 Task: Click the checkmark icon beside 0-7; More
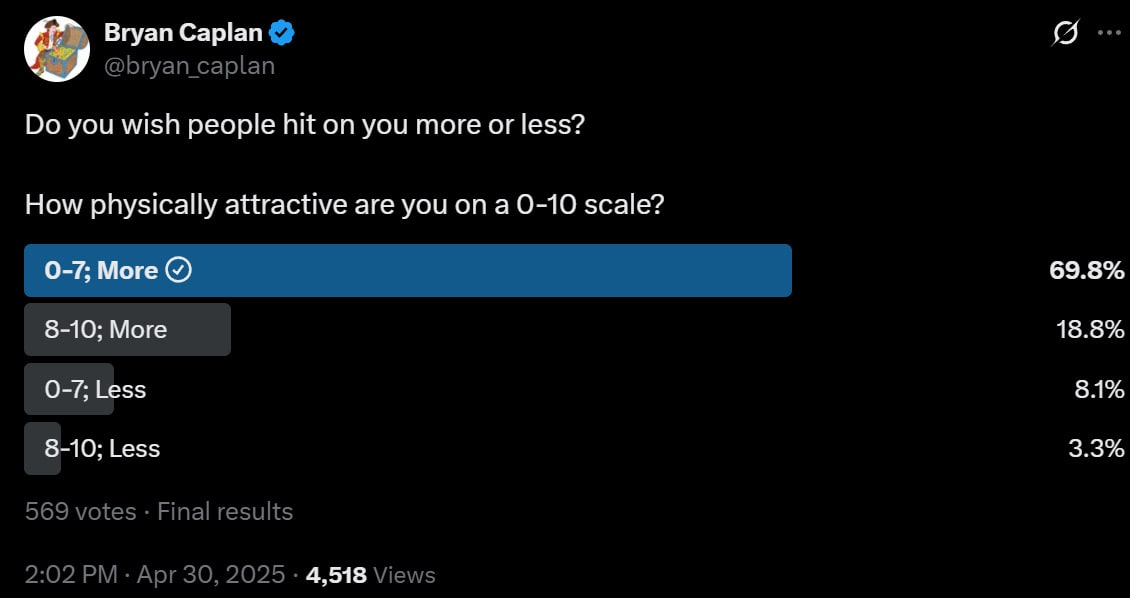[179, 270]
